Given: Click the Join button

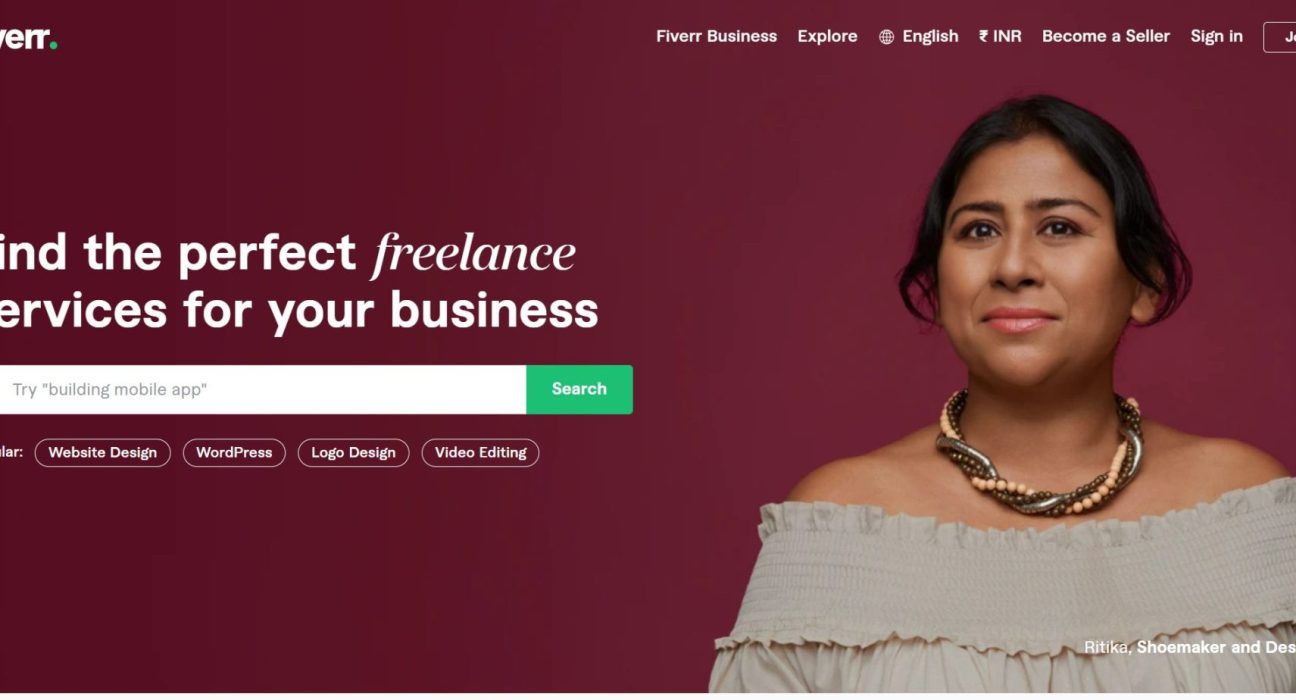Looking at the screenshot, I should click(x=1280, y=37).
